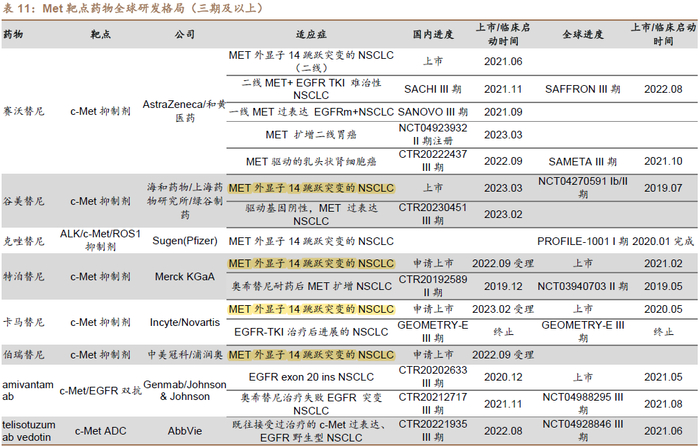The height and width of the screenshot is (447, 700).
Task: Click the date '2019.12' in 特泊替尼 row
Action: (x=503, y=286)
